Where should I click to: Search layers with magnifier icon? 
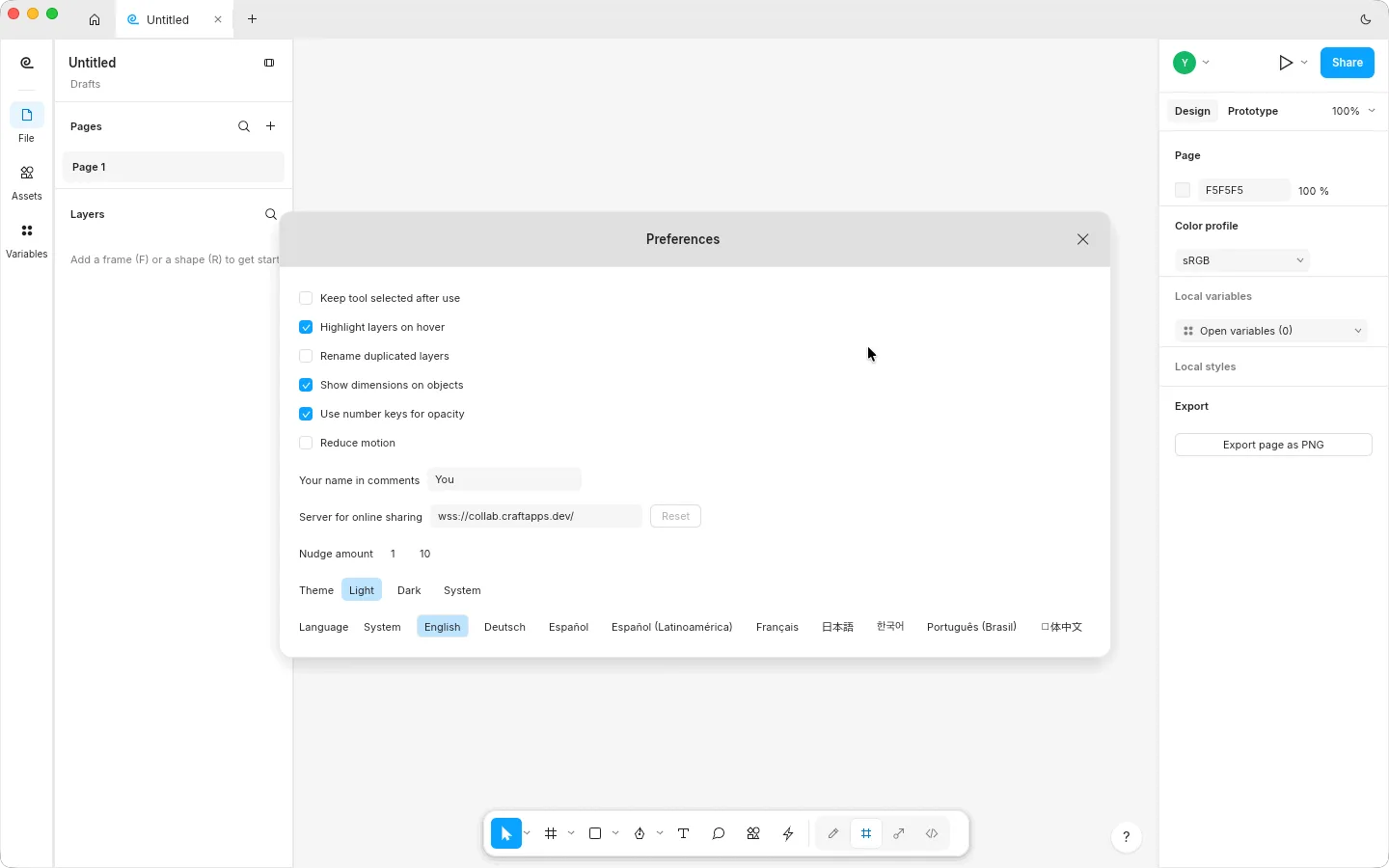271,214
